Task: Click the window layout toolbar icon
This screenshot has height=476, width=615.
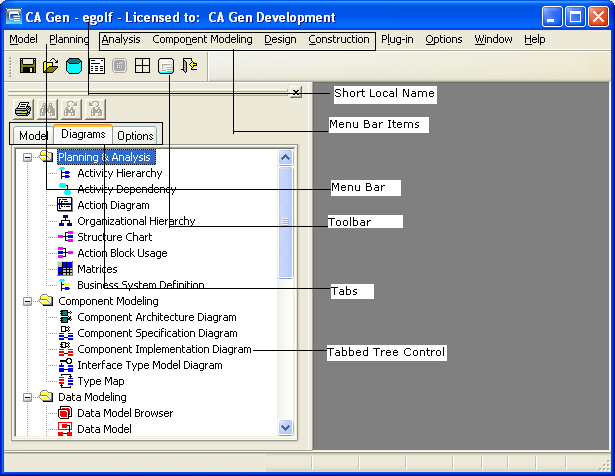Action: coord(166,65)
